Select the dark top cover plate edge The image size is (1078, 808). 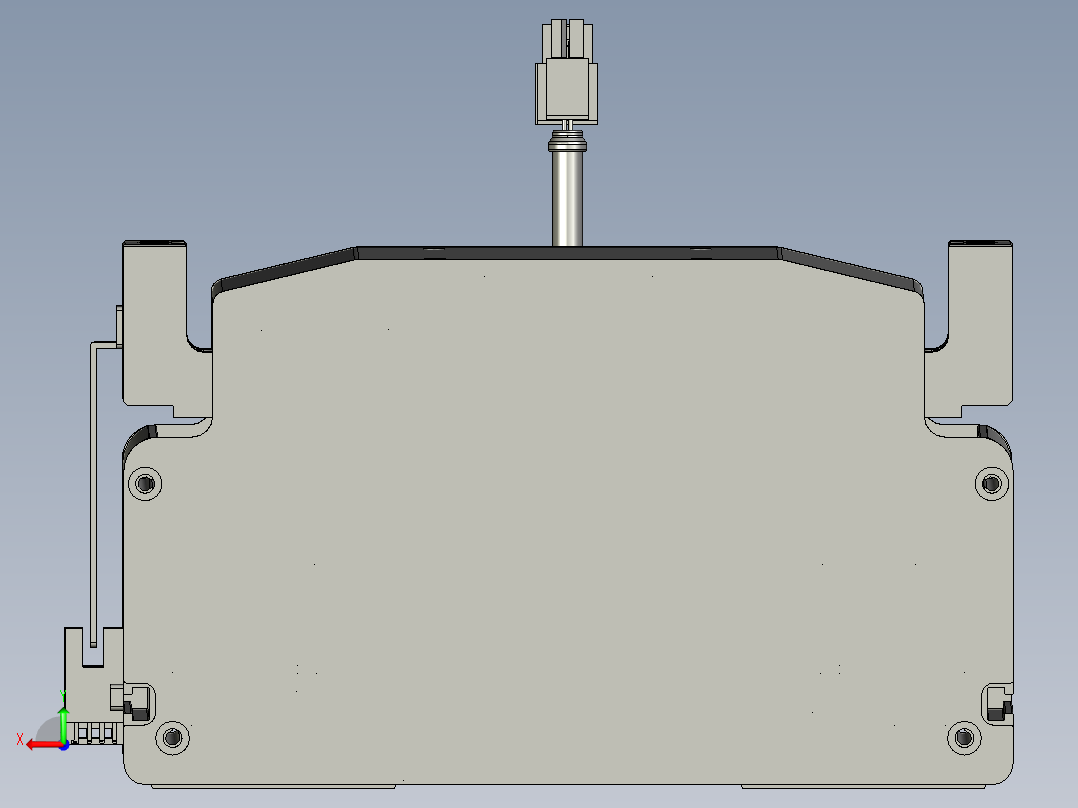click(567, 253)
